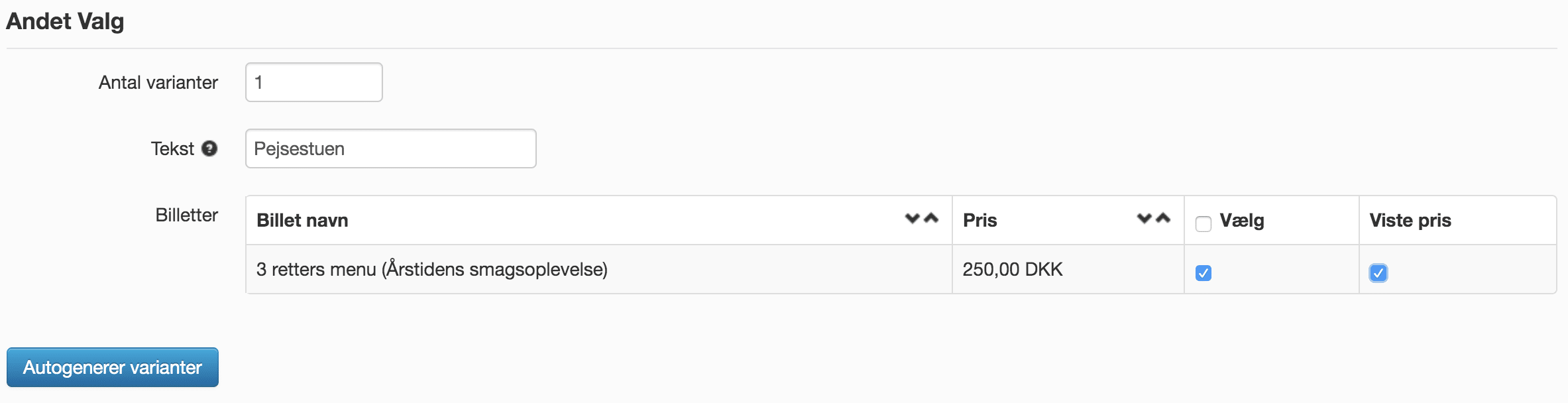1568x403 pixels.
Task: Select the 3 retters menu ticket row
Action: pos(901,269)
